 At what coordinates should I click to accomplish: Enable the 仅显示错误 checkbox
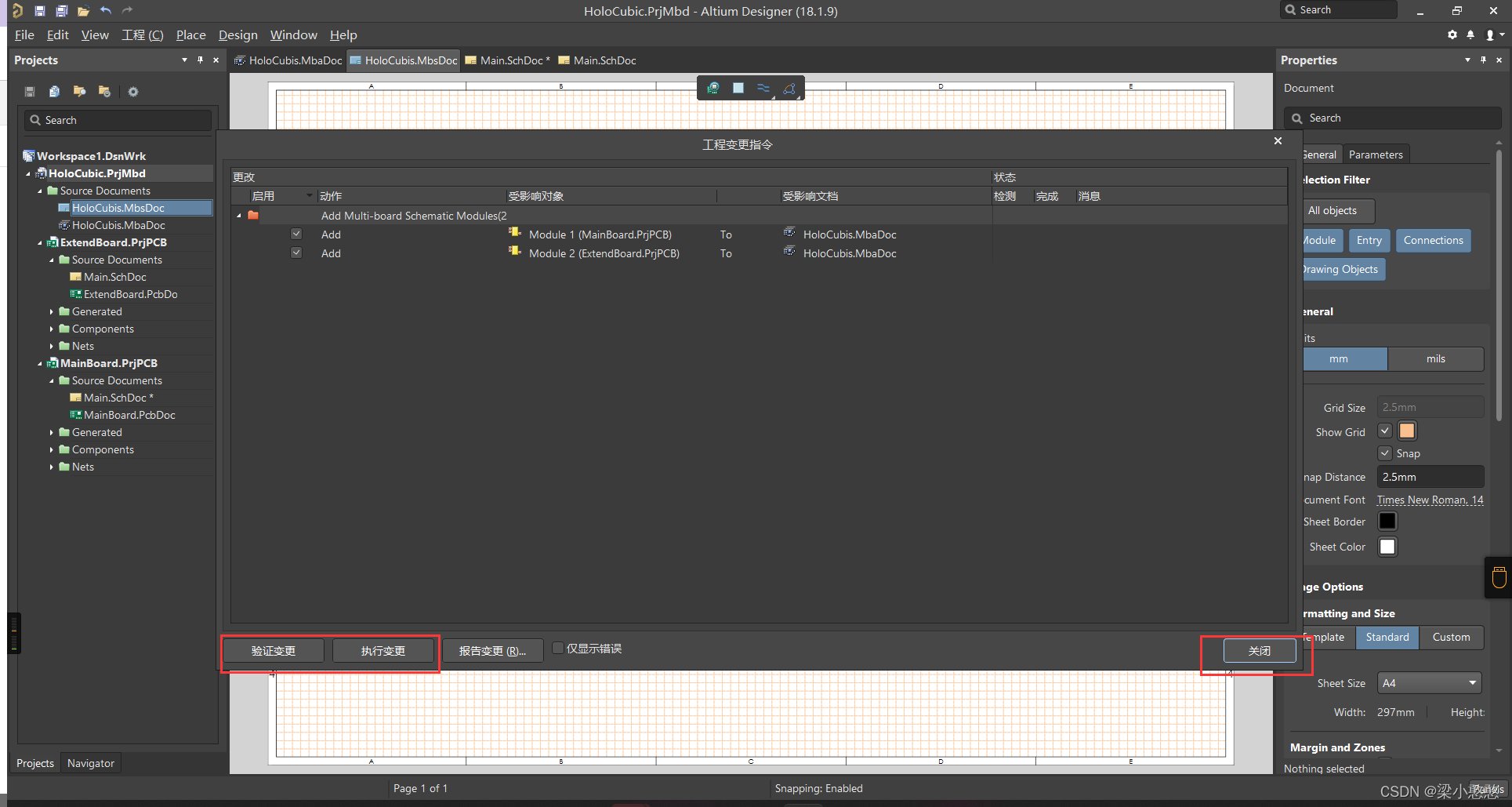click(558, 648)
